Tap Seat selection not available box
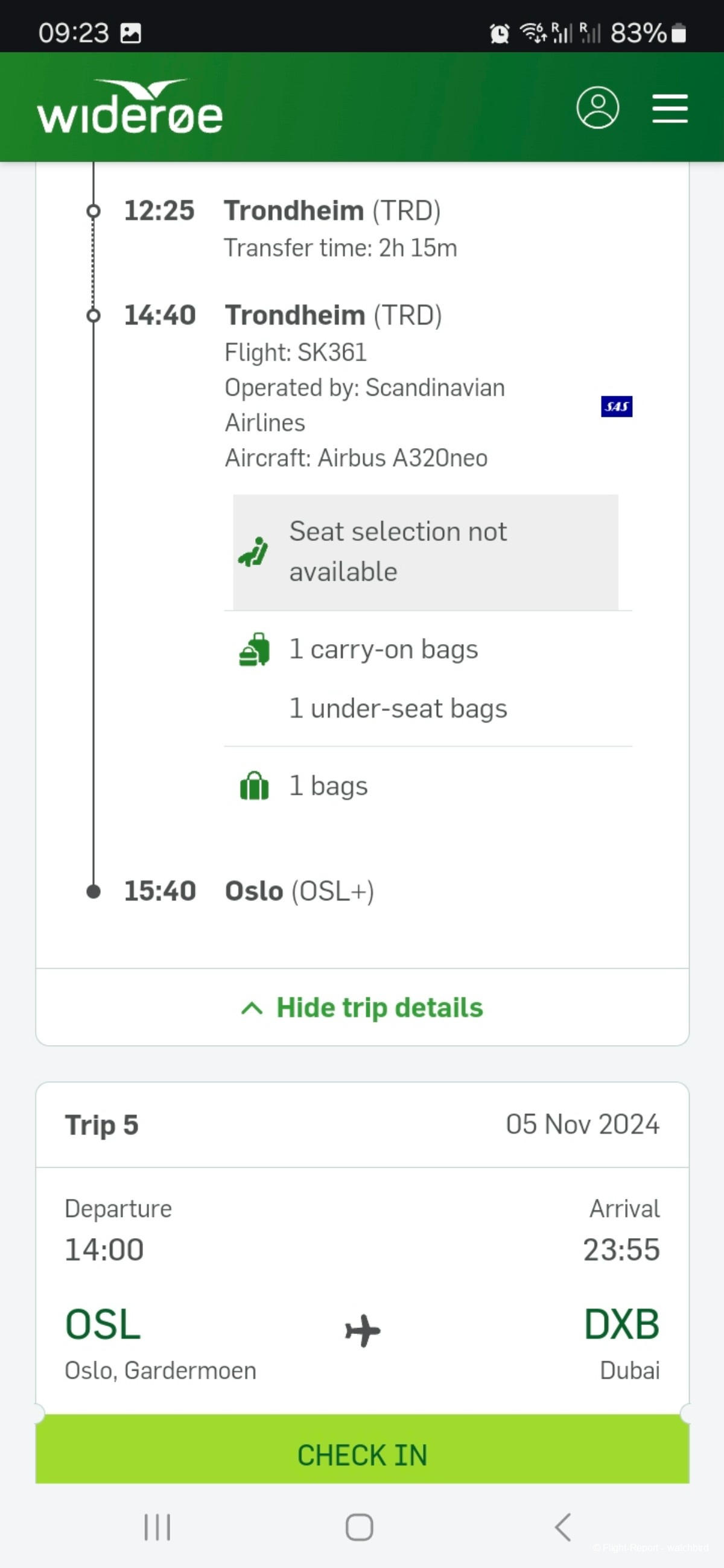This screenshot has height=1568, width=724. (x=425, y=551)
